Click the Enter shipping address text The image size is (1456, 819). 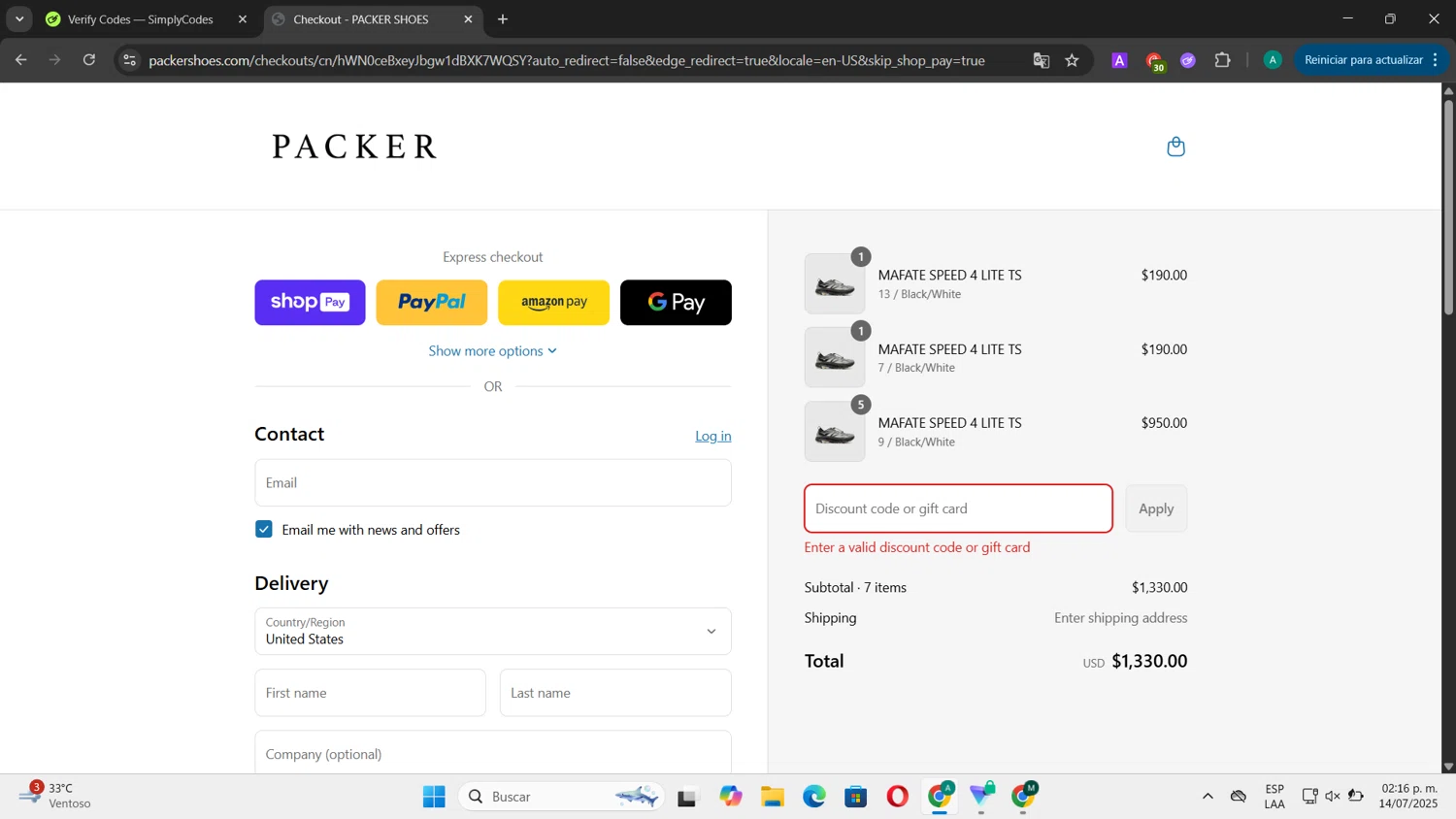[x=1120, y=618]
